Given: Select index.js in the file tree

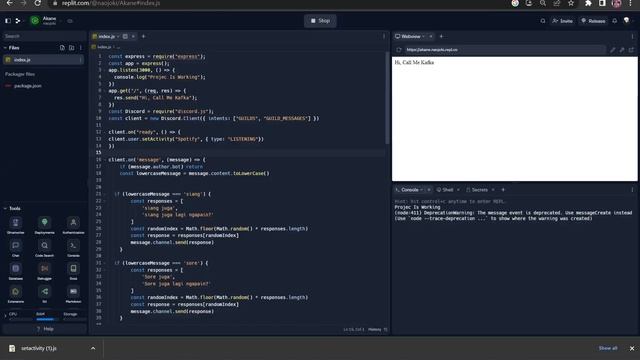Looking at the screenshot, I should pyautogui.click(x=44, y=60).
